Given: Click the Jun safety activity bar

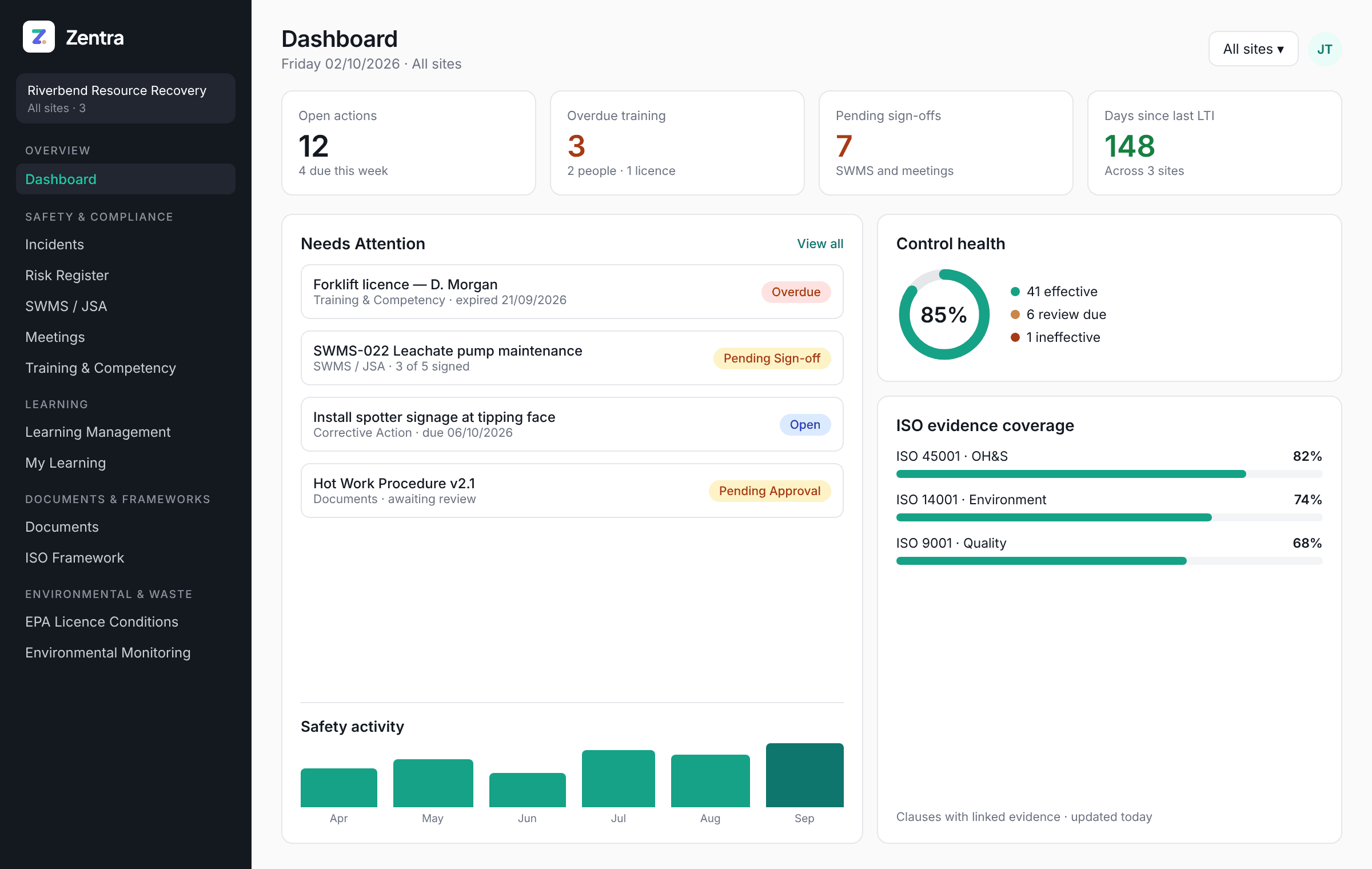Looking at the screenshot, I should (x=528, y=790).
